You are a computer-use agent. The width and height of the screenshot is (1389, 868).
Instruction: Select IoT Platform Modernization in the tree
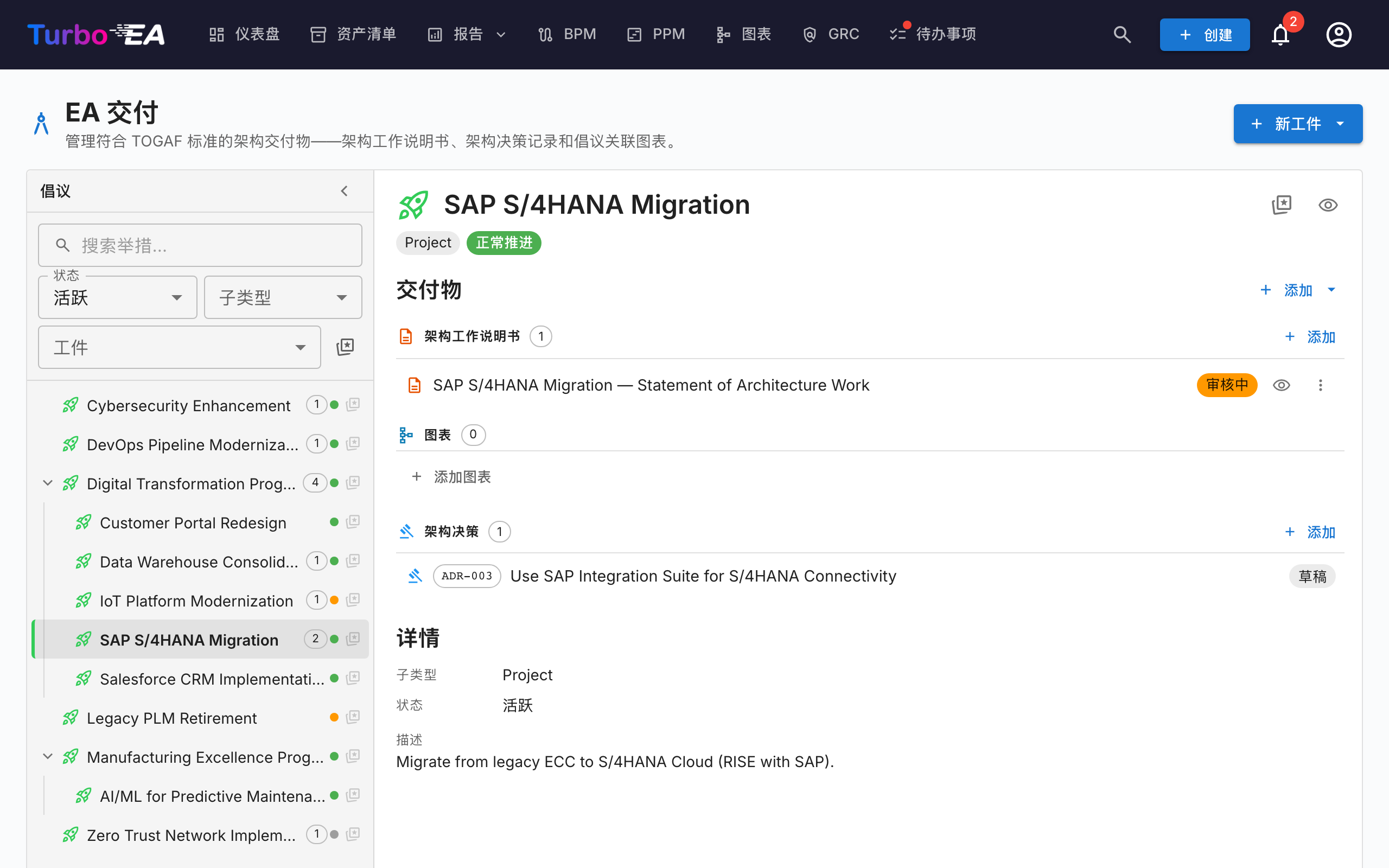coord(196,601)
